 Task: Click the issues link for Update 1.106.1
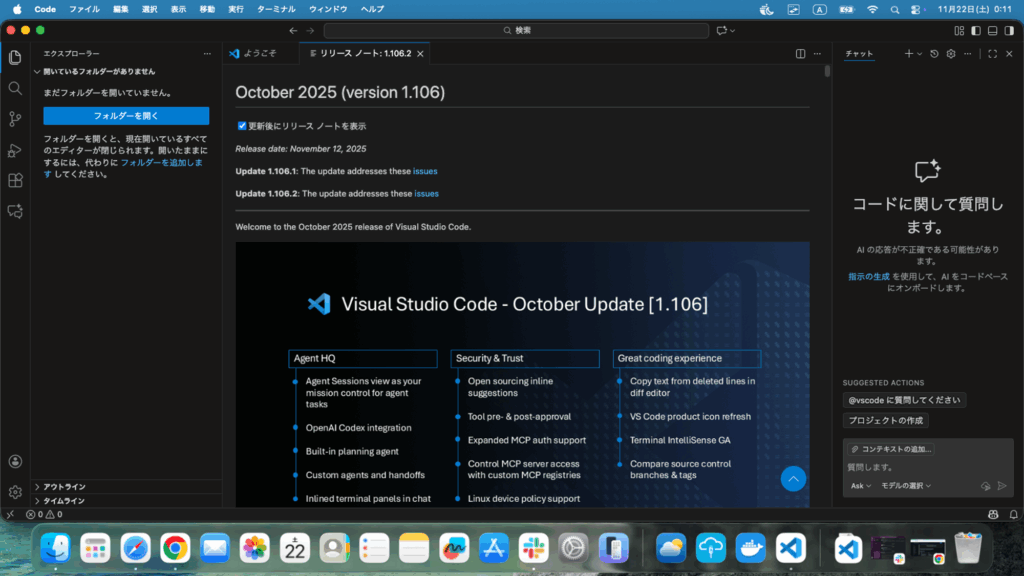[x=425, y=171]
